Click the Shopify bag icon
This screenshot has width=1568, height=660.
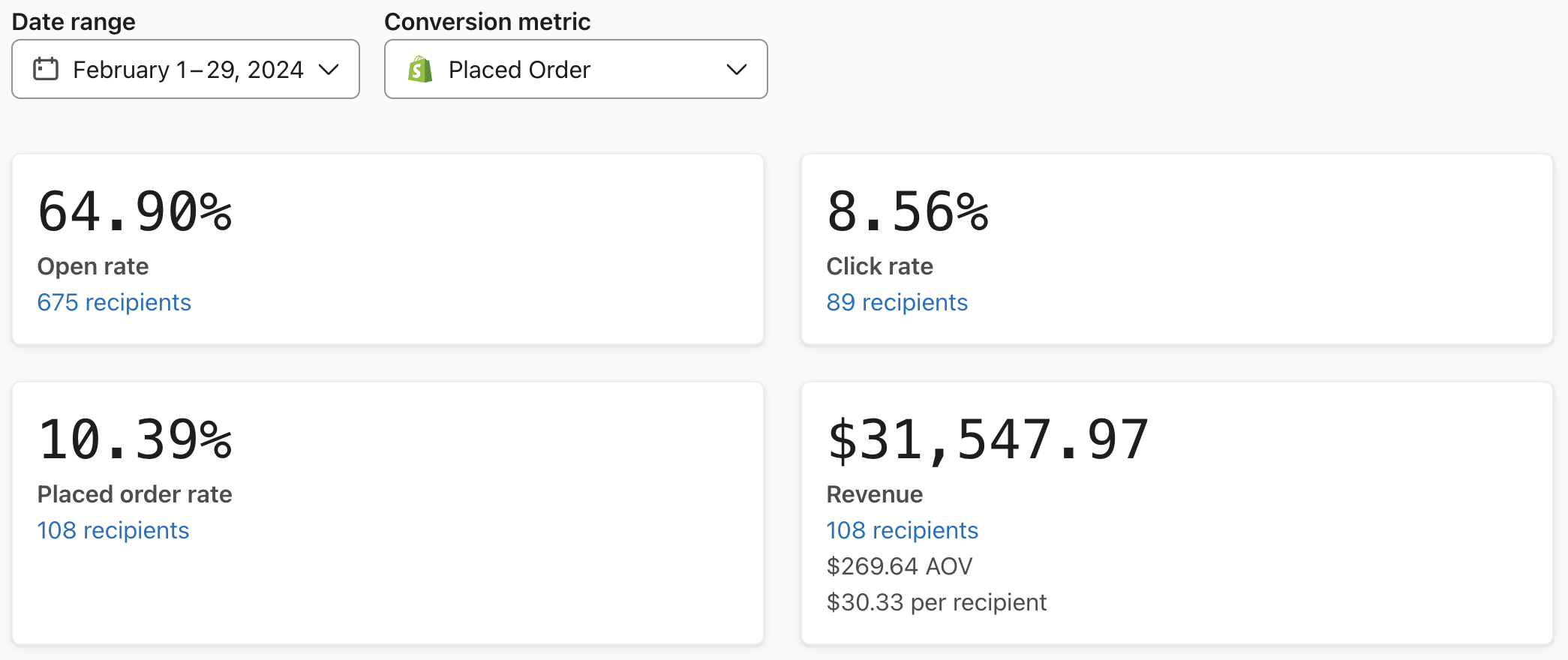pyautogui.click(x=420, y=70)
